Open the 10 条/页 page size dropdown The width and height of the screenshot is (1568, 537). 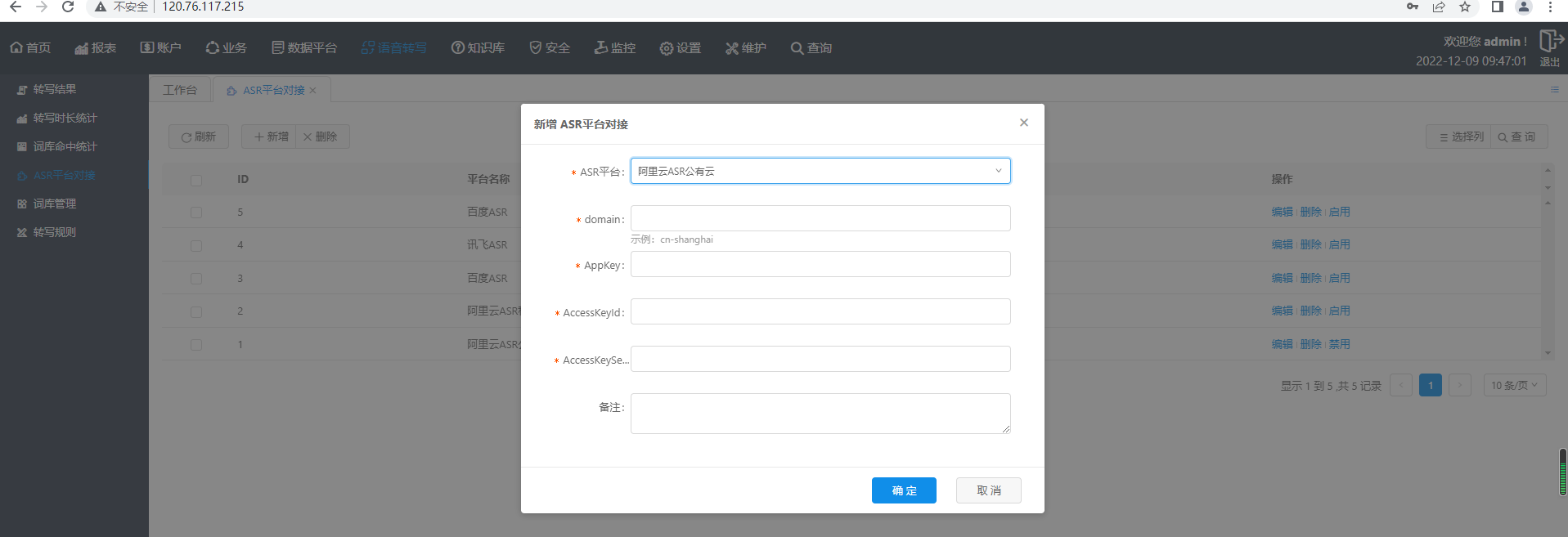tap(1514, 385)
